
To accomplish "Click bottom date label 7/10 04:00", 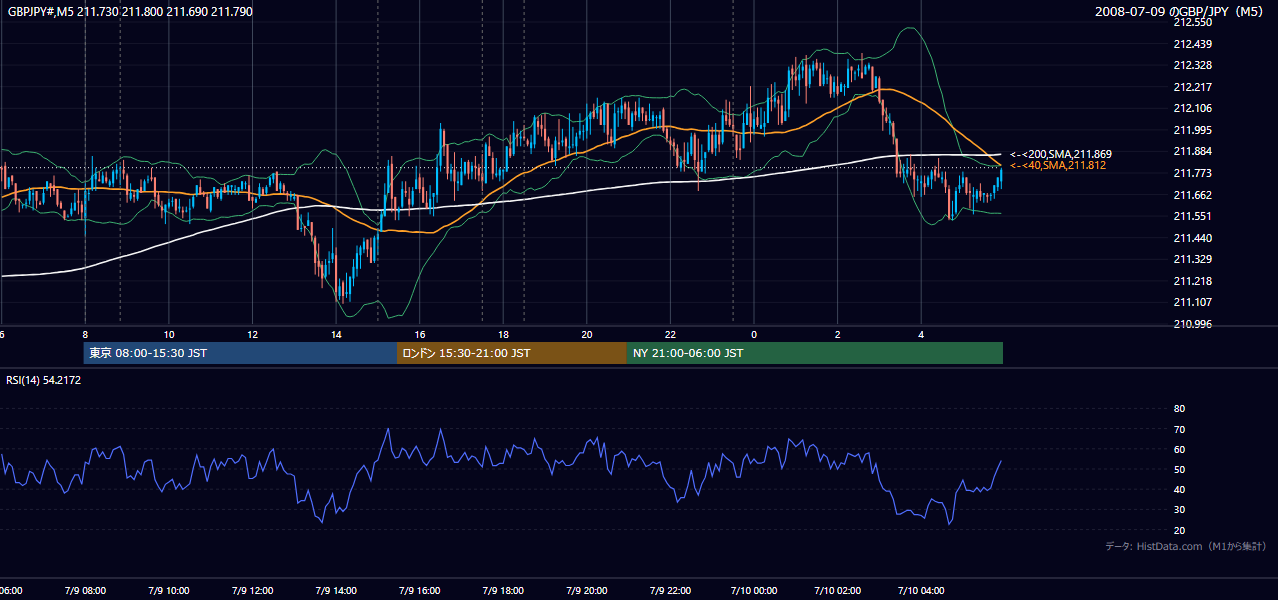I will coord(922,590).
